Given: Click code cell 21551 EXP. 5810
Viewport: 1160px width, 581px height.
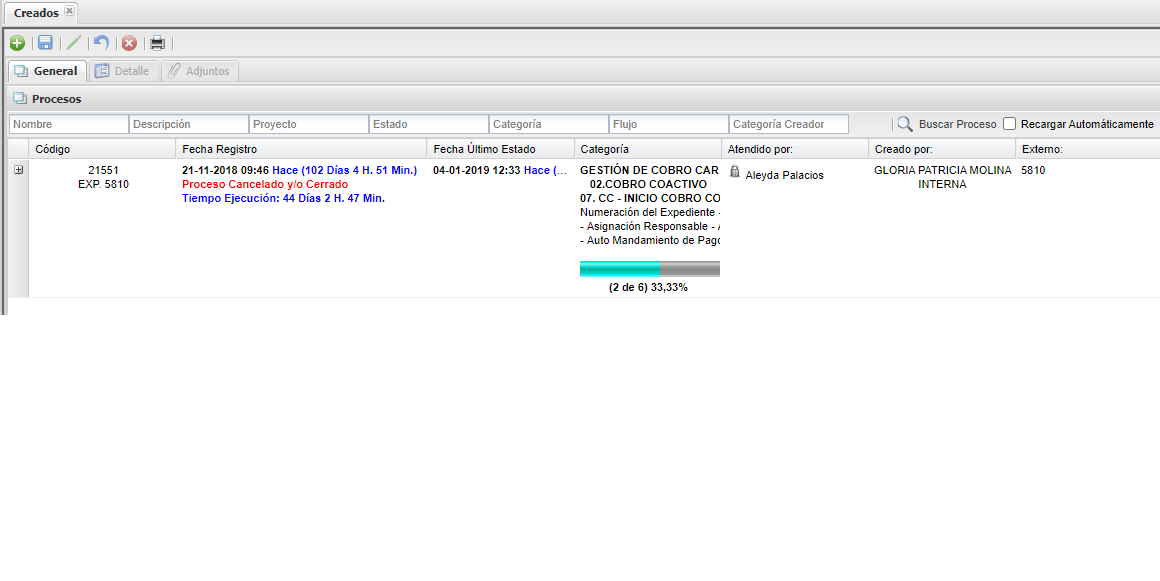Looking at the screenshot, I should click(x=103, y=177).
